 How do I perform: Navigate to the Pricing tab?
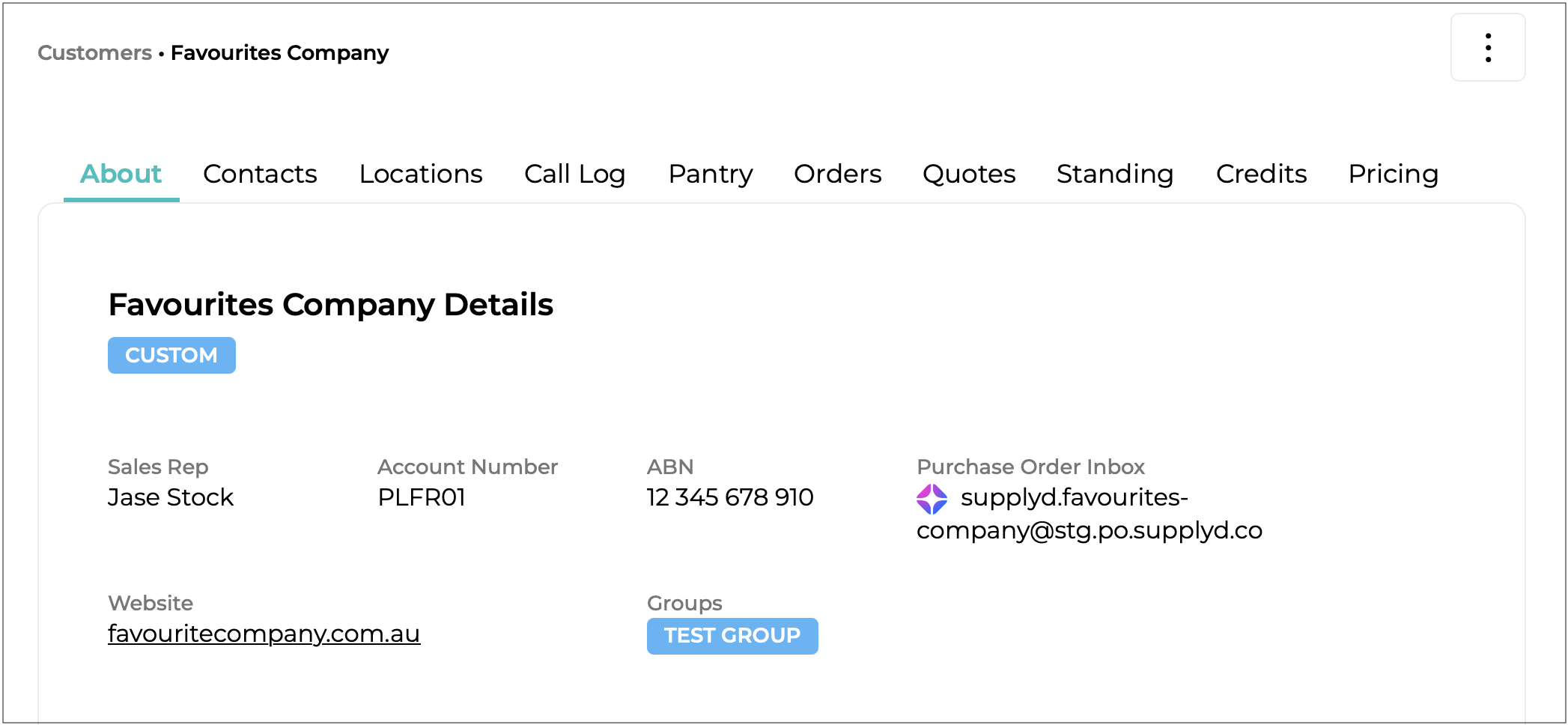click(1393, 174)
